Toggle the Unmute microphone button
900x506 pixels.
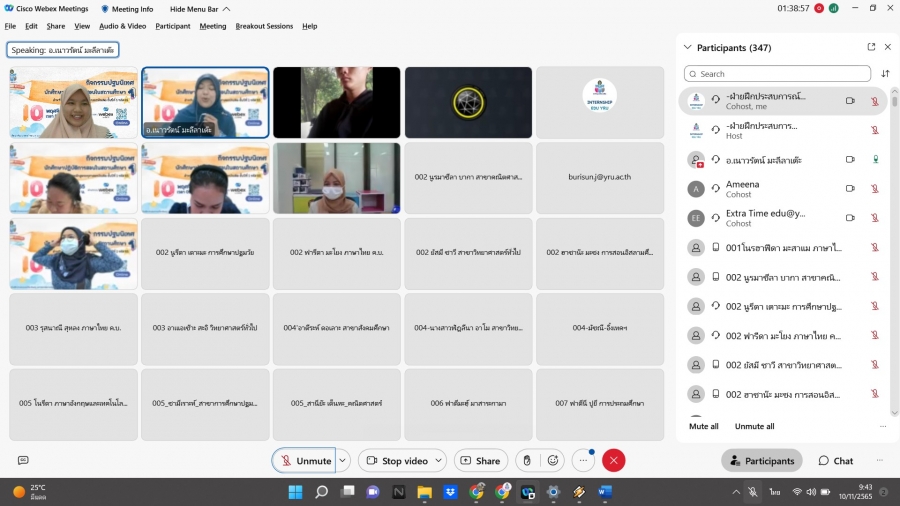tap(304, 461)
